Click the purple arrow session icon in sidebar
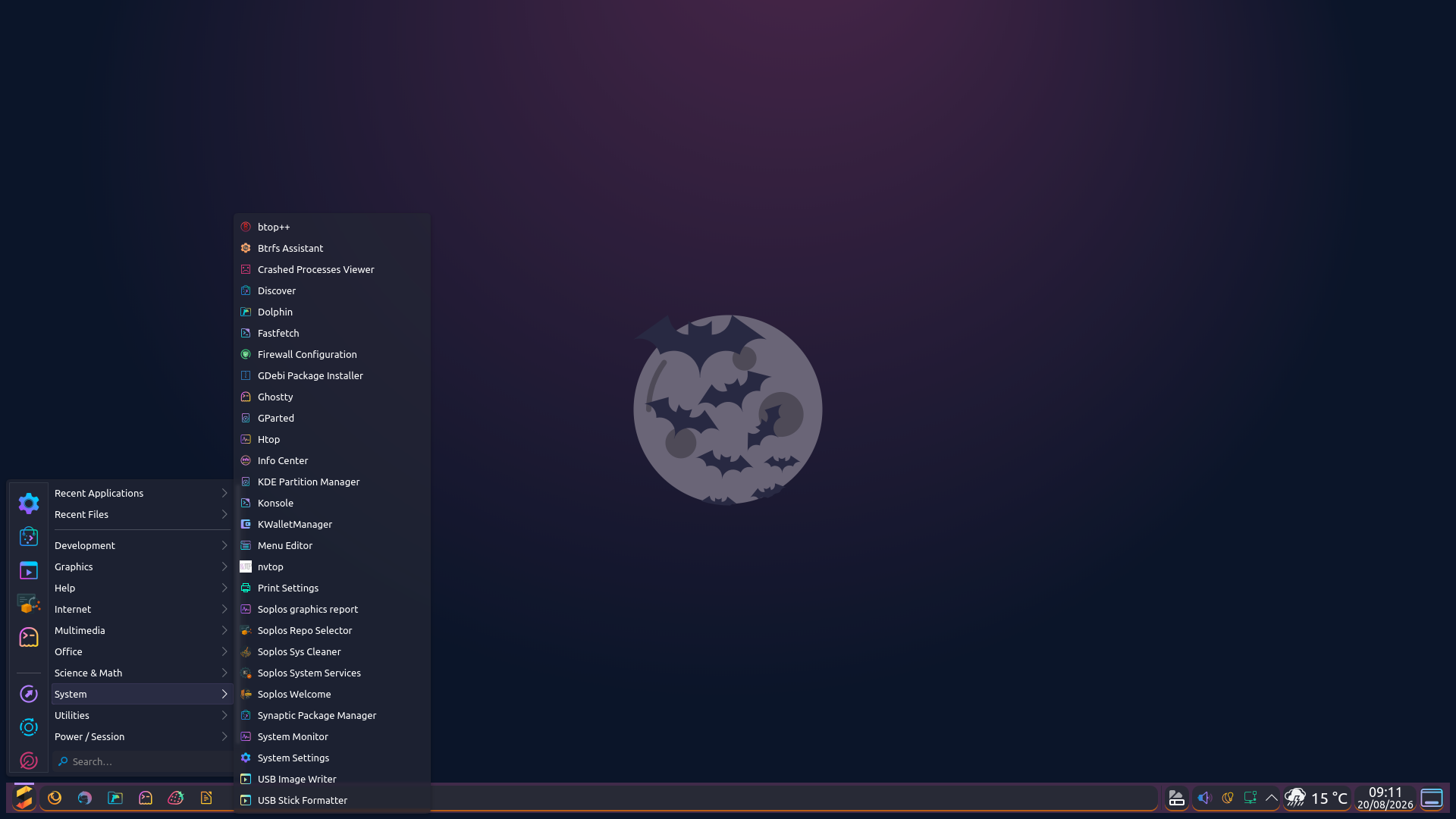1456x819 pixels. point(29,694)
